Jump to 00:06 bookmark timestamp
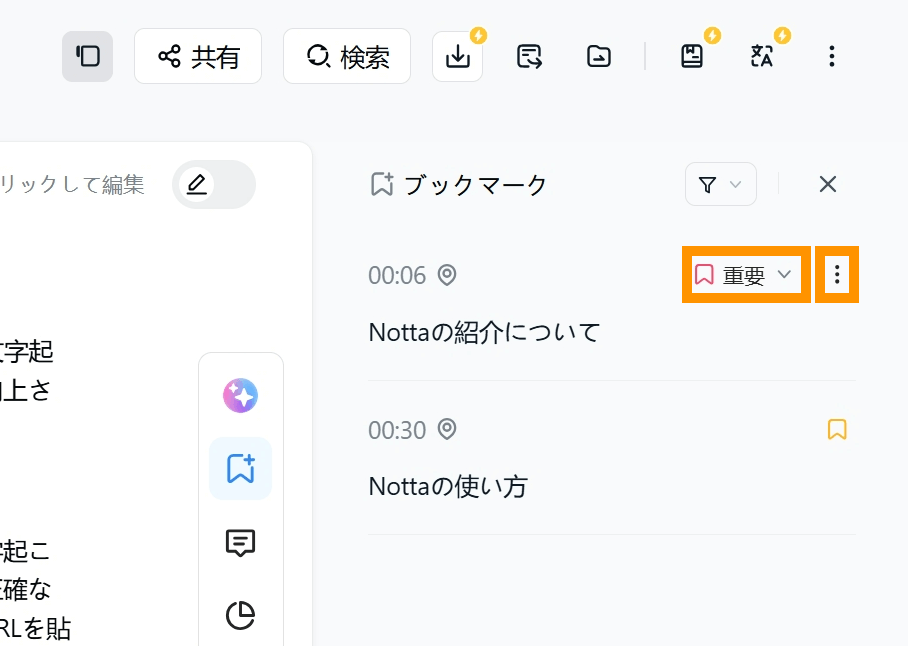The height and width of the screenshot is (646, 908). tap(397, 275)
